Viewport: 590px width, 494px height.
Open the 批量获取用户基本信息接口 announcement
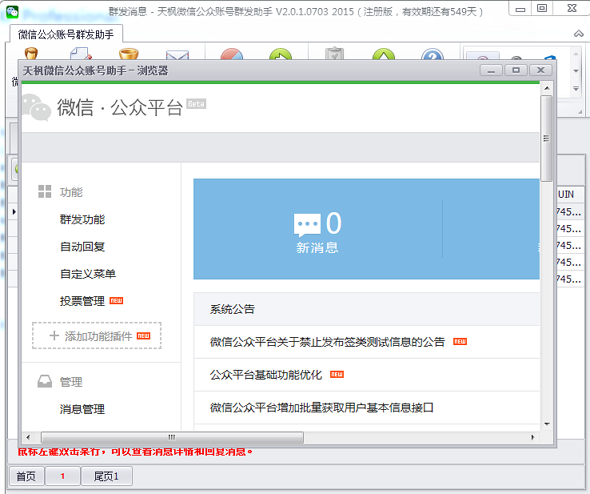pos(321,407)
